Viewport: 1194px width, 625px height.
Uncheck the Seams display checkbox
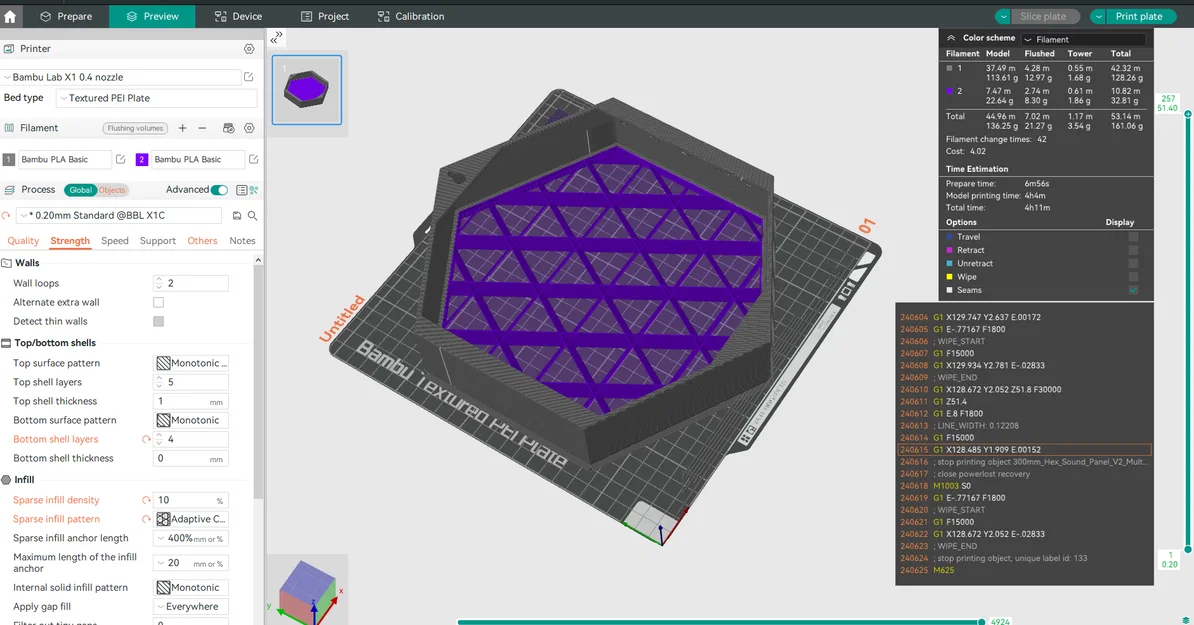1133,290
